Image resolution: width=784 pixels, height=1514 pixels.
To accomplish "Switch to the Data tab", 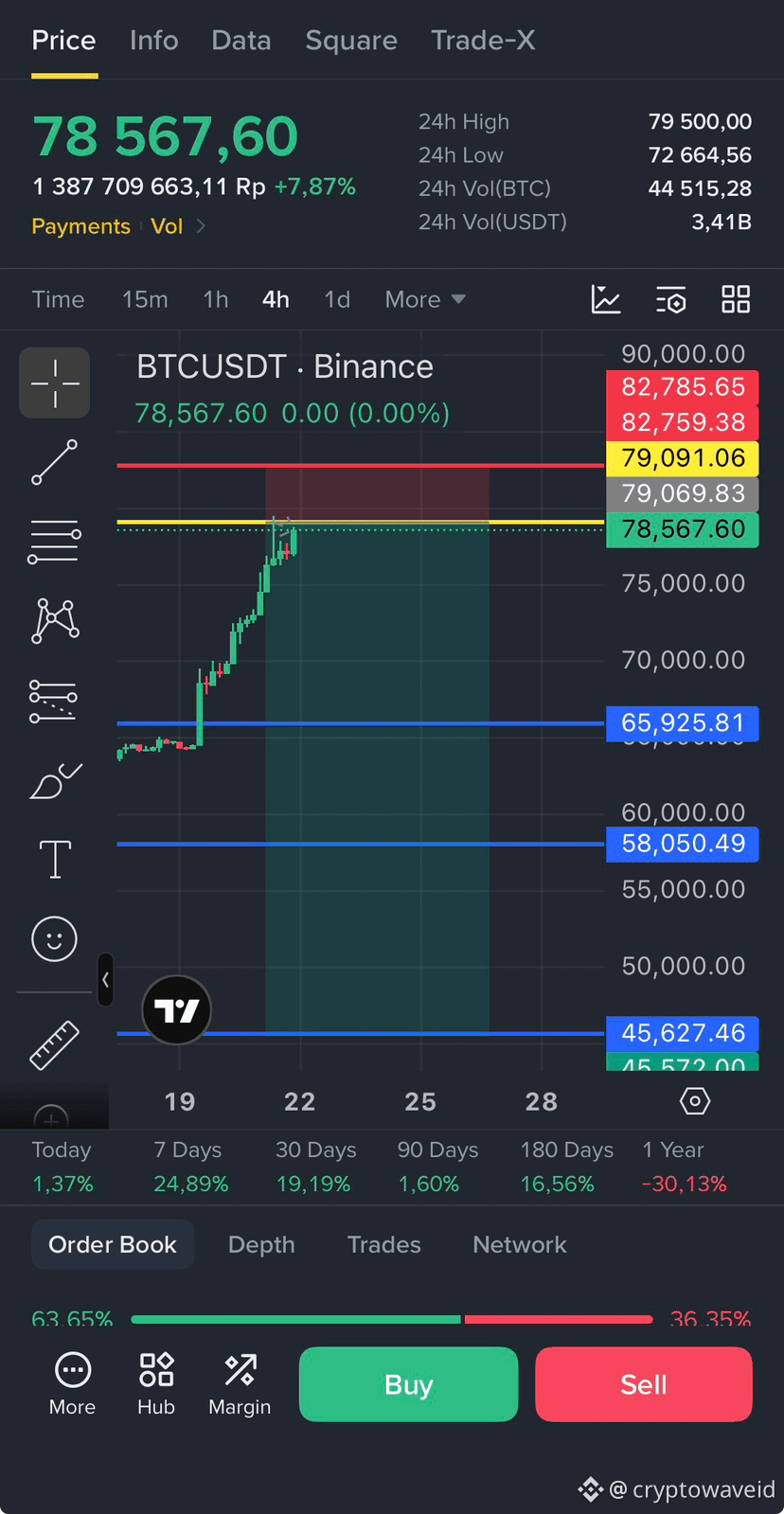I will (241, 41).
